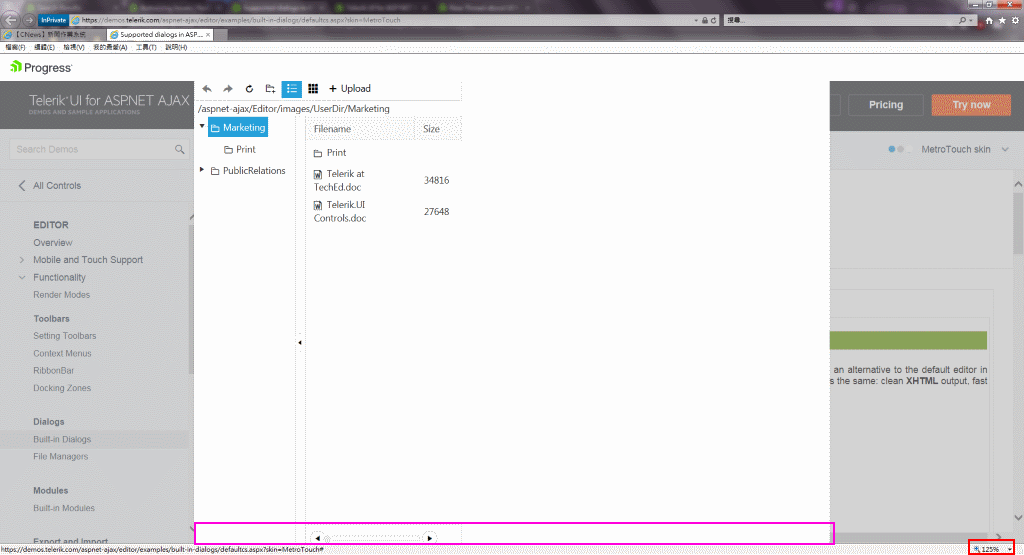Click the browser address bar URL

click(x=241, y=20)
